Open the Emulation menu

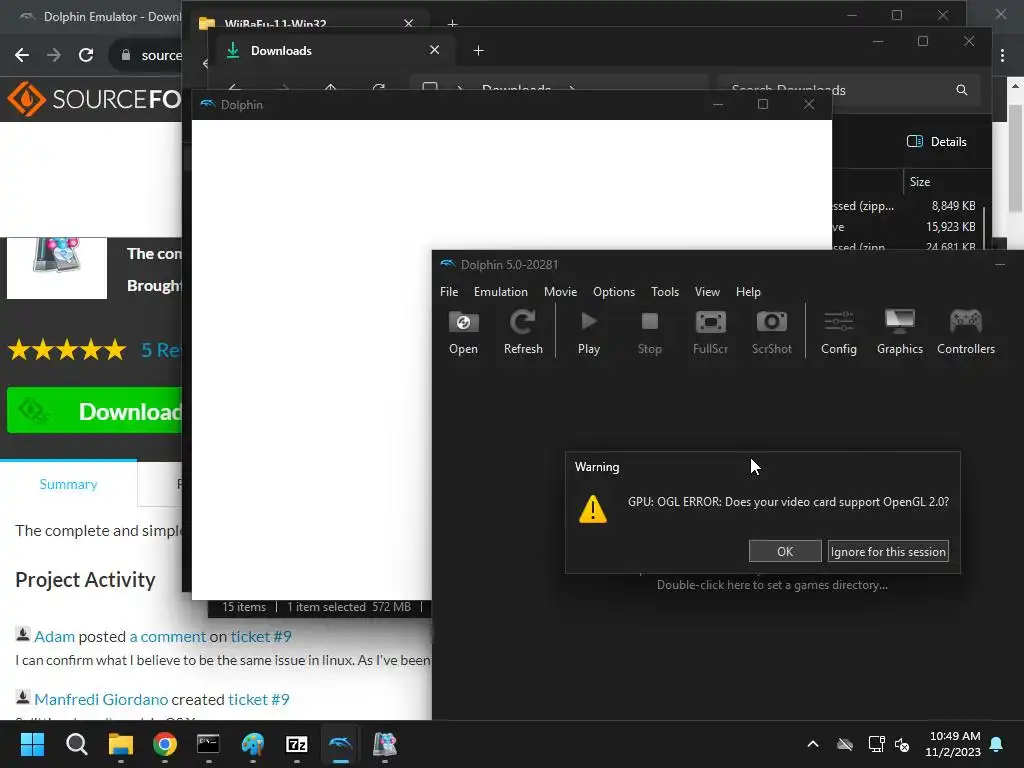coord(501,292)
